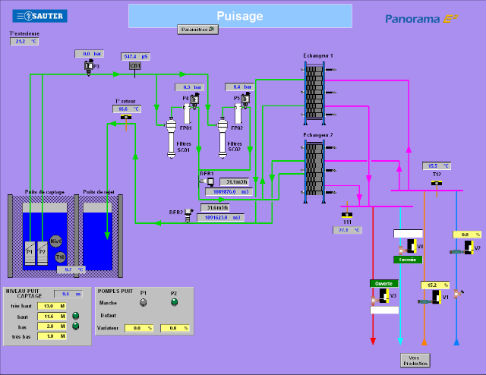
Task: Click the V1 valve opening percentage field
Action: coord(435,285)
